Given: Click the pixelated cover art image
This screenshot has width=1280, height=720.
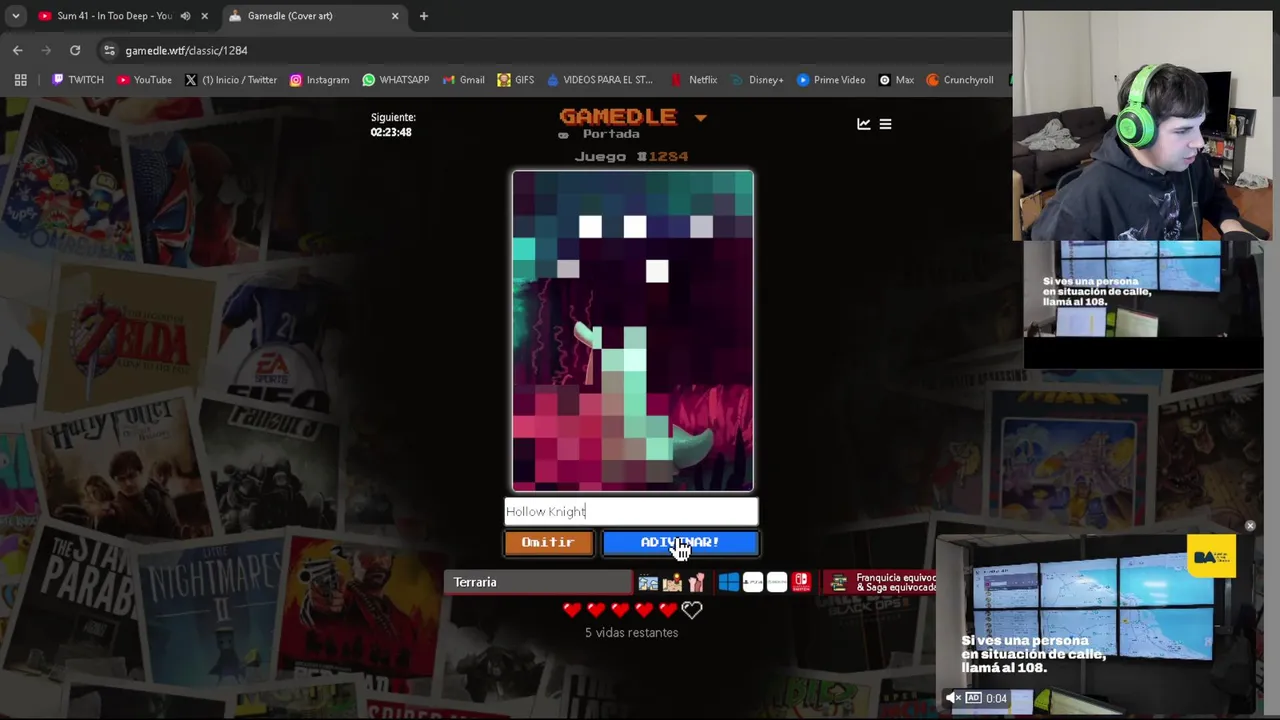Looking at the screenshot, I should [x=633, y=331].
